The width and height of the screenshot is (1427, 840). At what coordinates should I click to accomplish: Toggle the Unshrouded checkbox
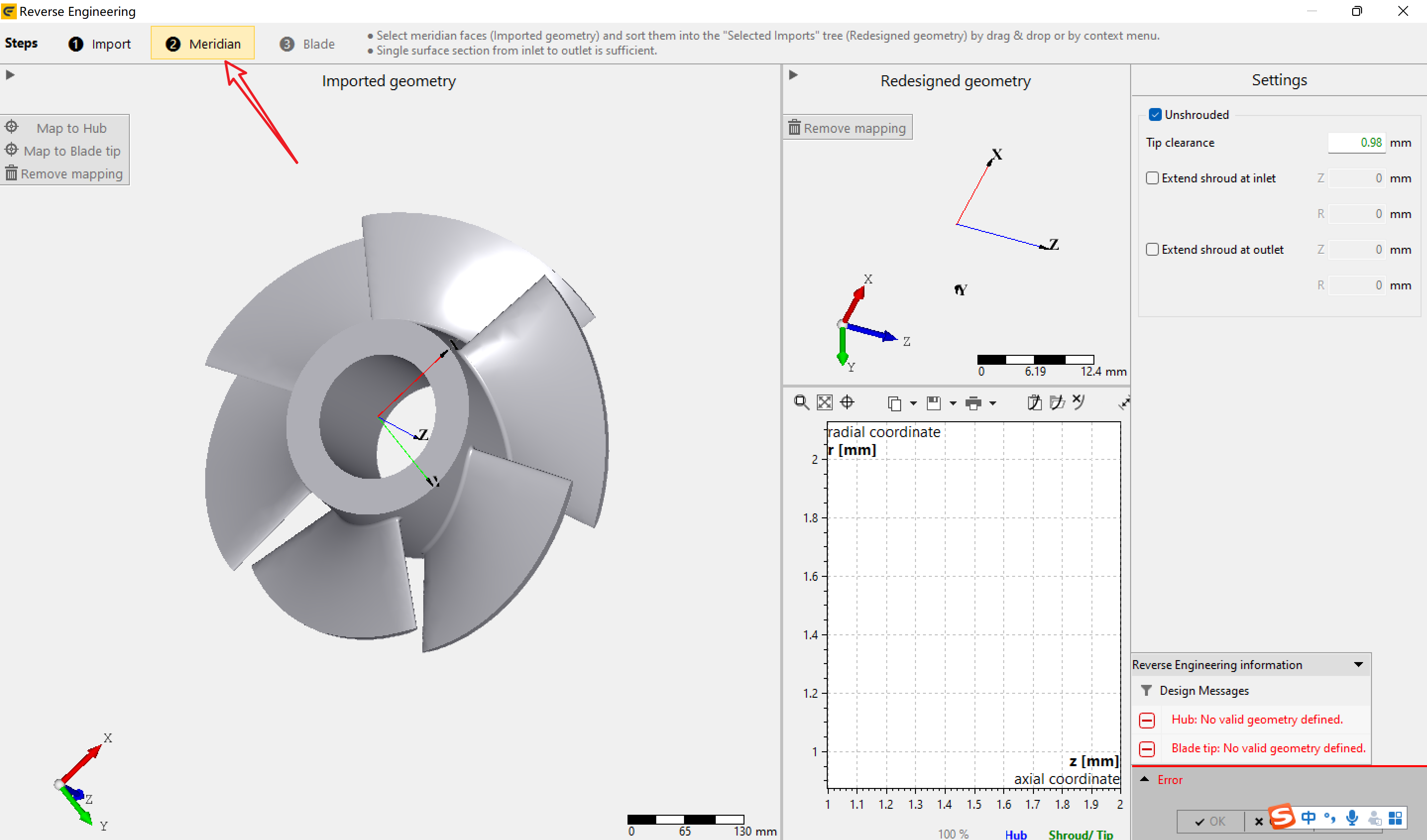tap(1155, 114)
